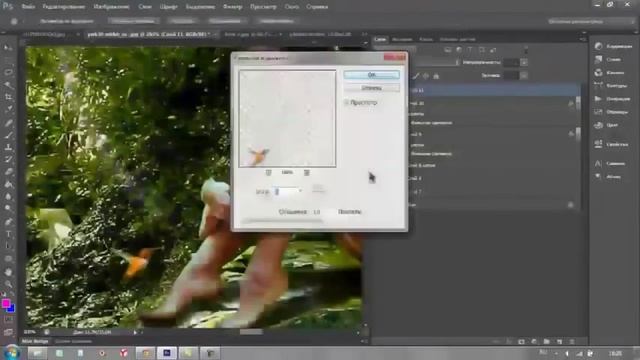Select the Paint Bucket tool
640x360 pixels.
8,184
